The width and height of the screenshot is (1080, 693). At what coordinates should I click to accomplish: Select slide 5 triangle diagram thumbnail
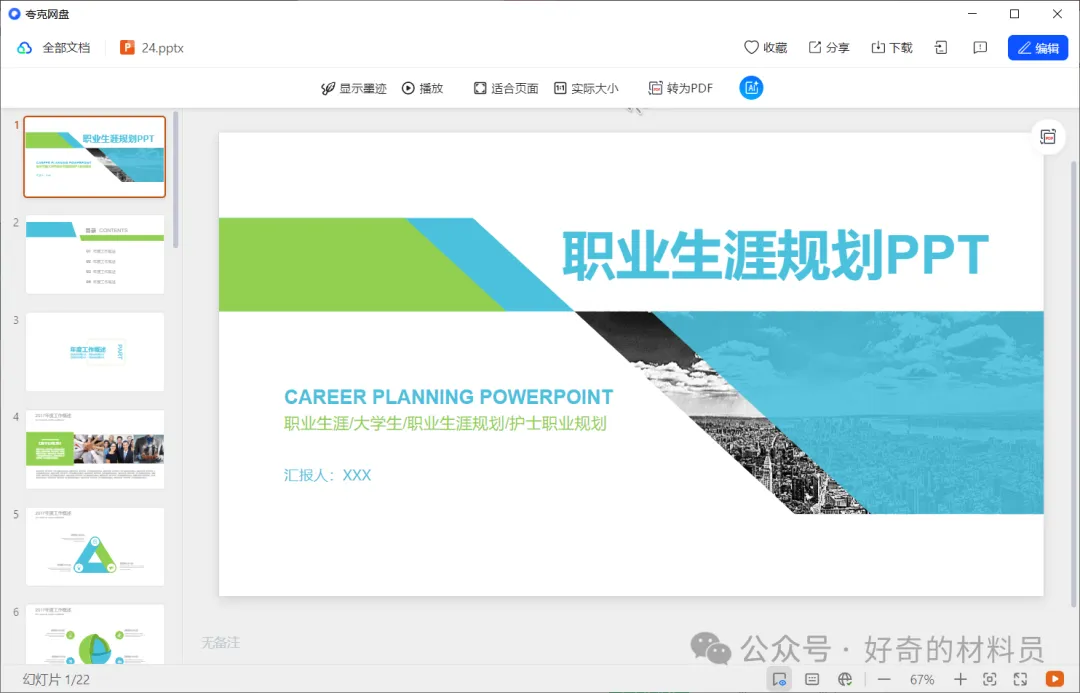pos(95,547)
